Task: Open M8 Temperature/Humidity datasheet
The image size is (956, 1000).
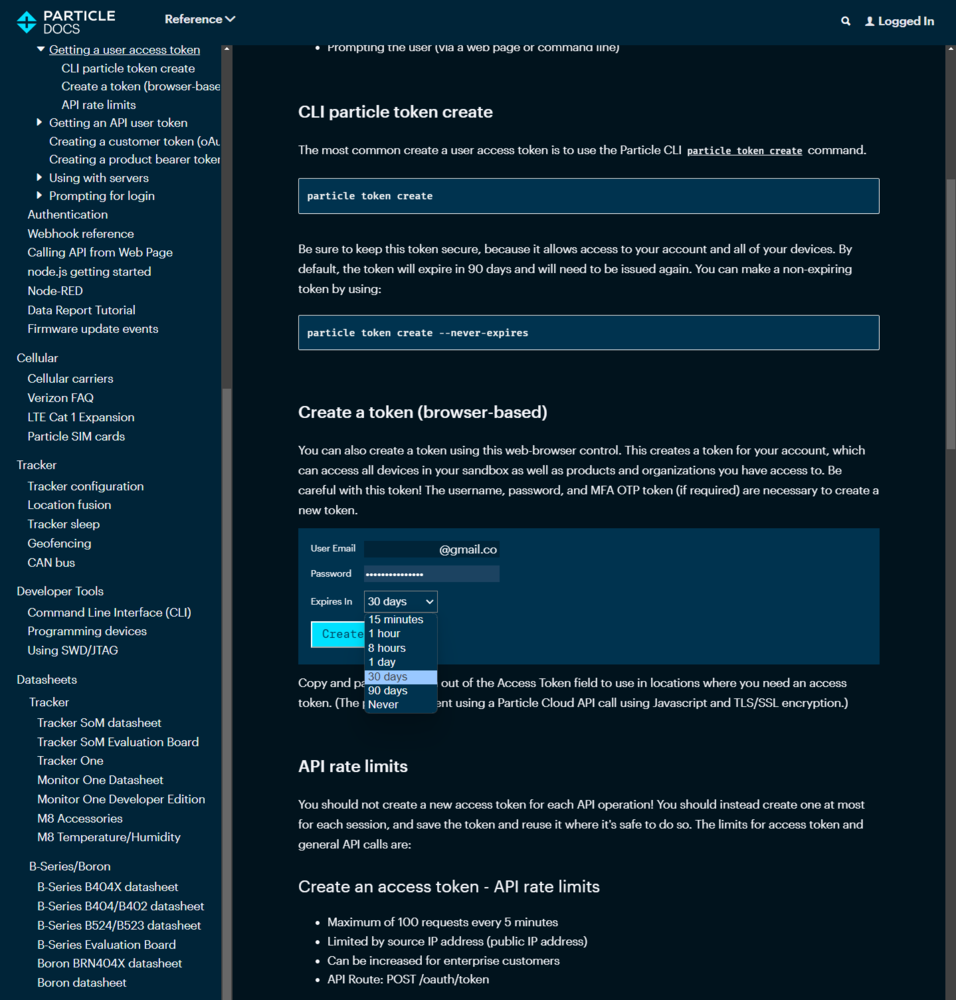Action: click(108, 837)
